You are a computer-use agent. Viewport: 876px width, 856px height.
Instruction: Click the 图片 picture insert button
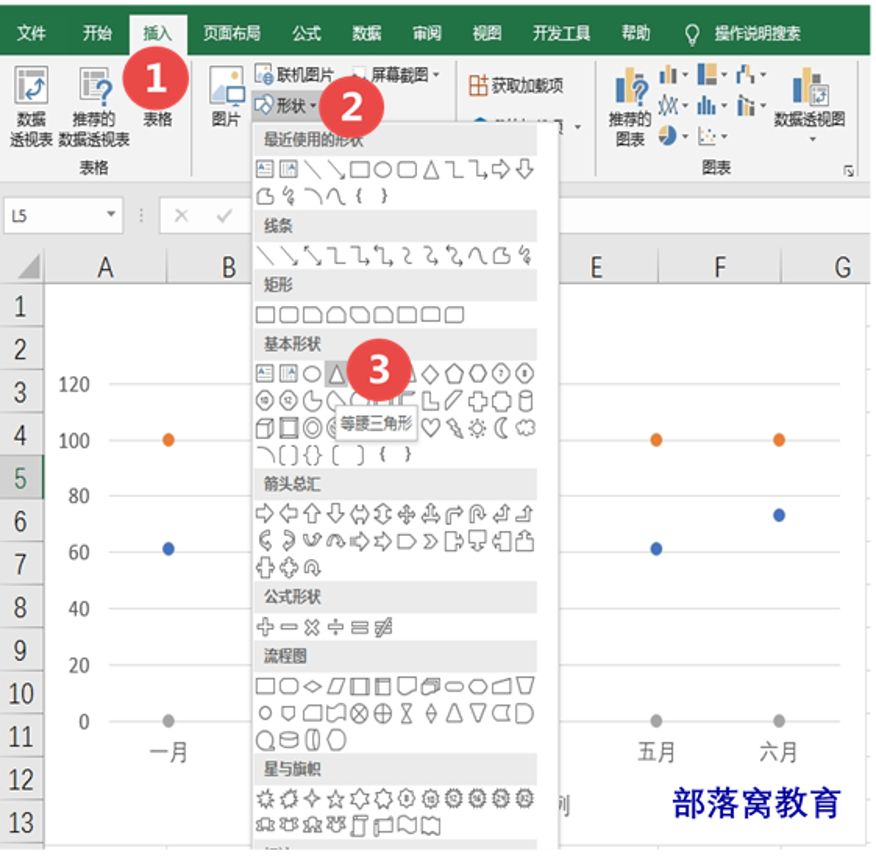(x=227, y=96)
